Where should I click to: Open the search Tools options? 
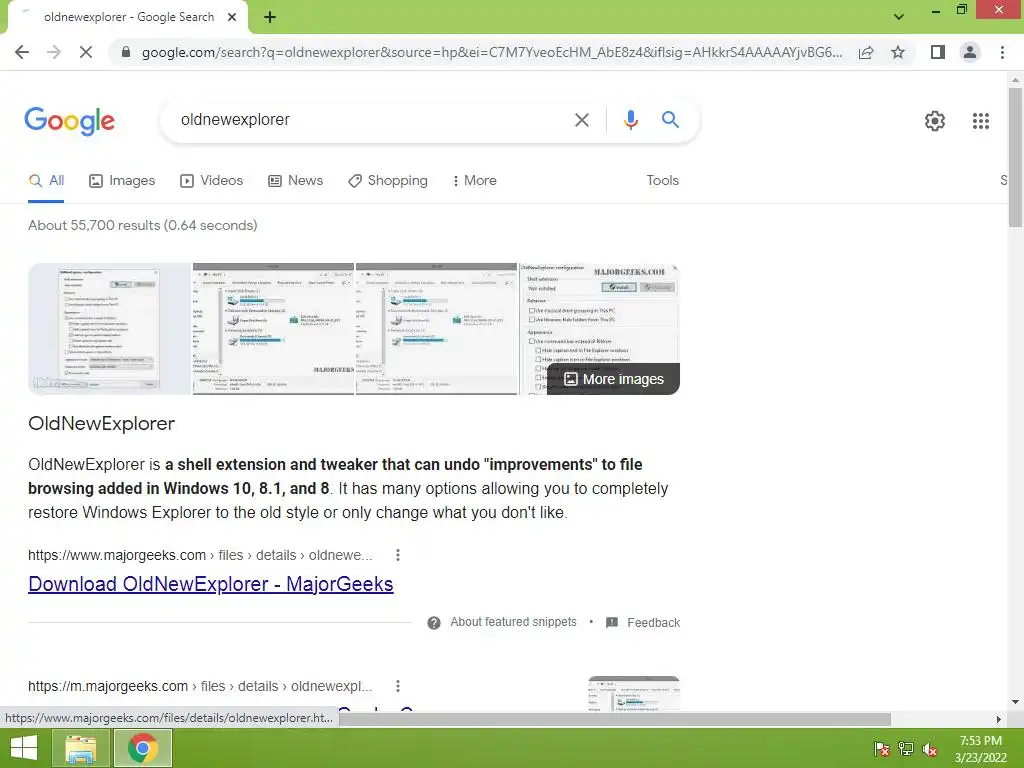pyautogui.click(x=662, y=181)
